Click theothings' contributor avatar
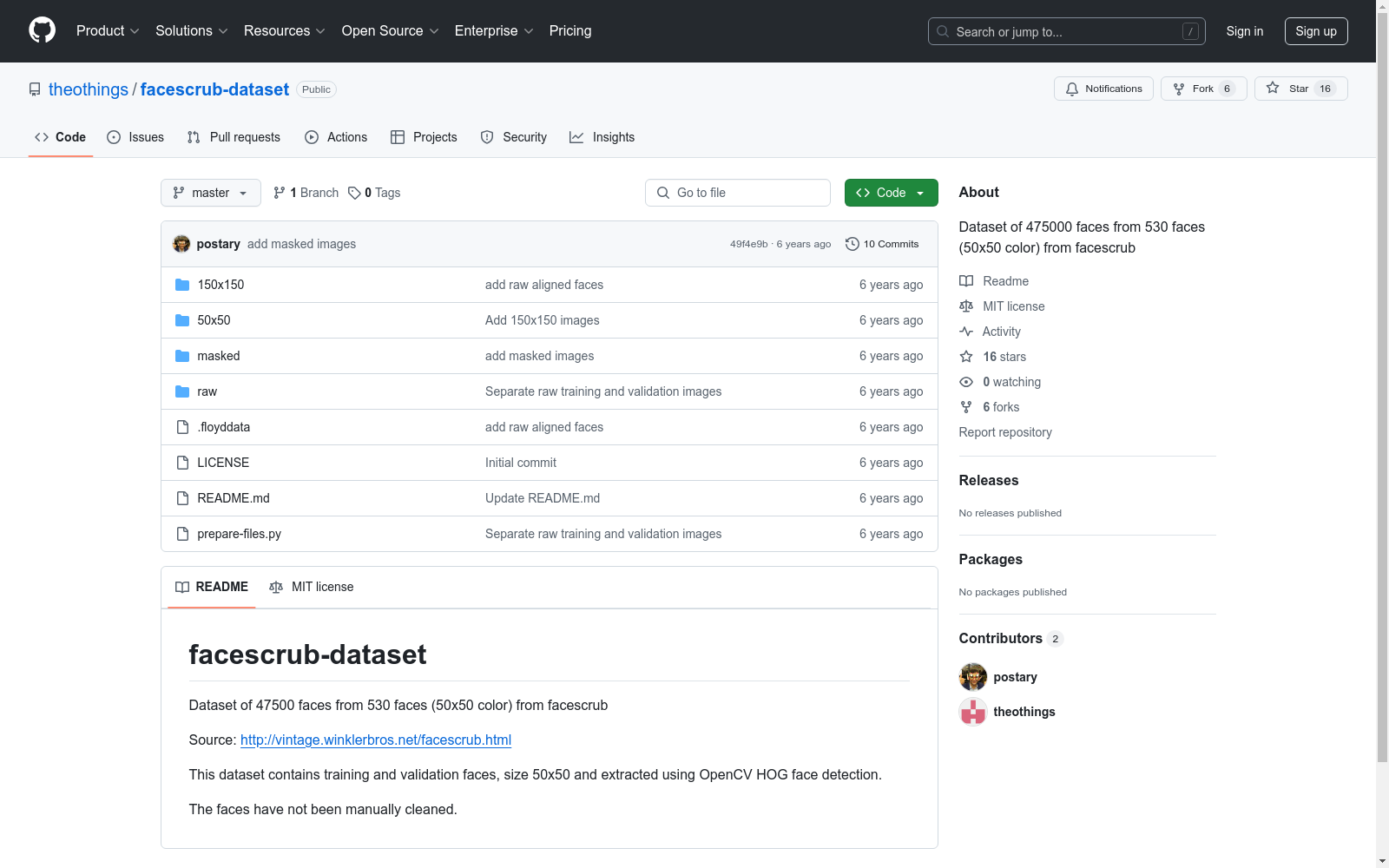The image size is (1389, 868). [x=973, y=712]
